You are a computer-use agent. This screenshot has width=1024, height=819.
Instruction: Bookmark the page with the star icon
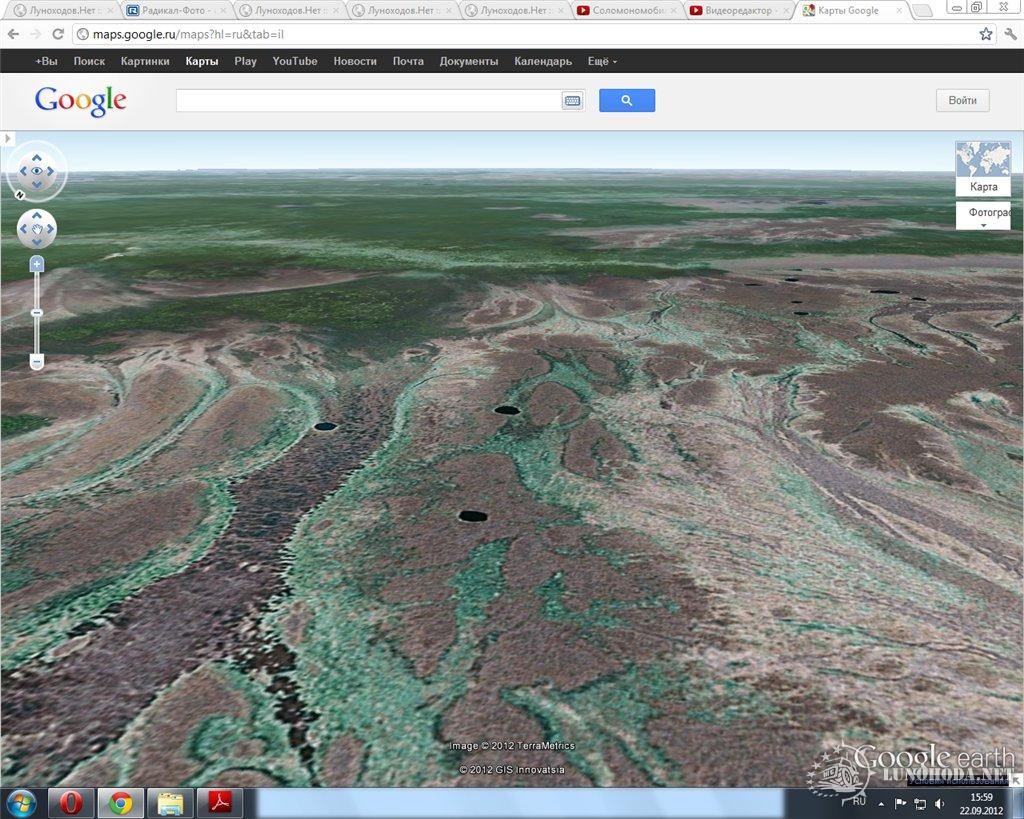[985, 34]
